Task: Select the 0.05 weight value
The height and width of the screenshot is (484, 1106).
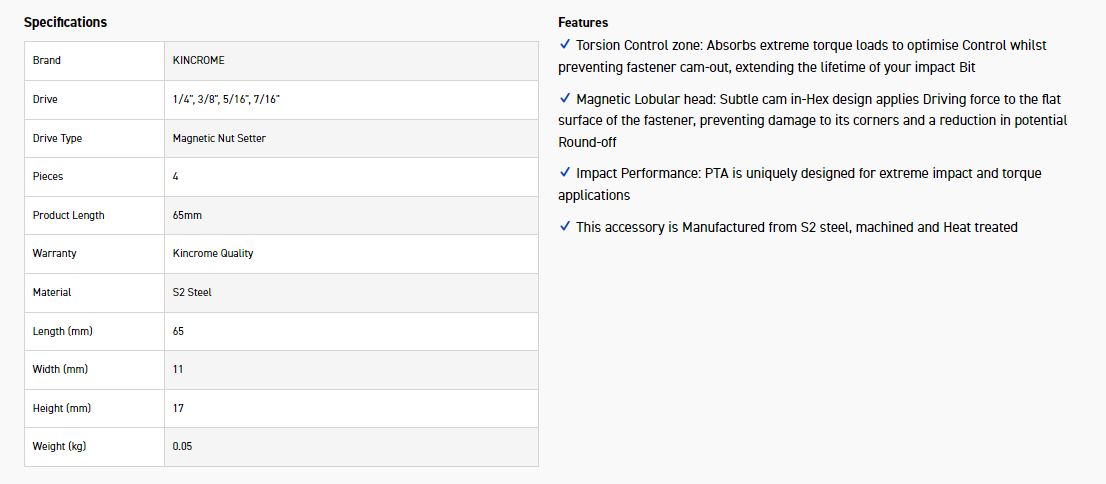Action: tap(182, 447)
